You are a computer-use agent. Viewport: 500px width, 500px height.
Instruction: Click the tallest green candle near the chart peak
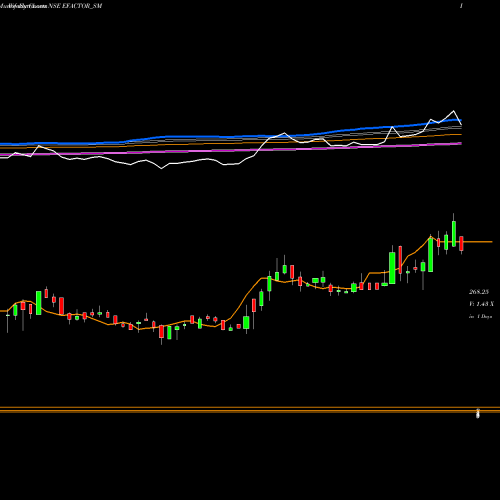pos(430,255)
